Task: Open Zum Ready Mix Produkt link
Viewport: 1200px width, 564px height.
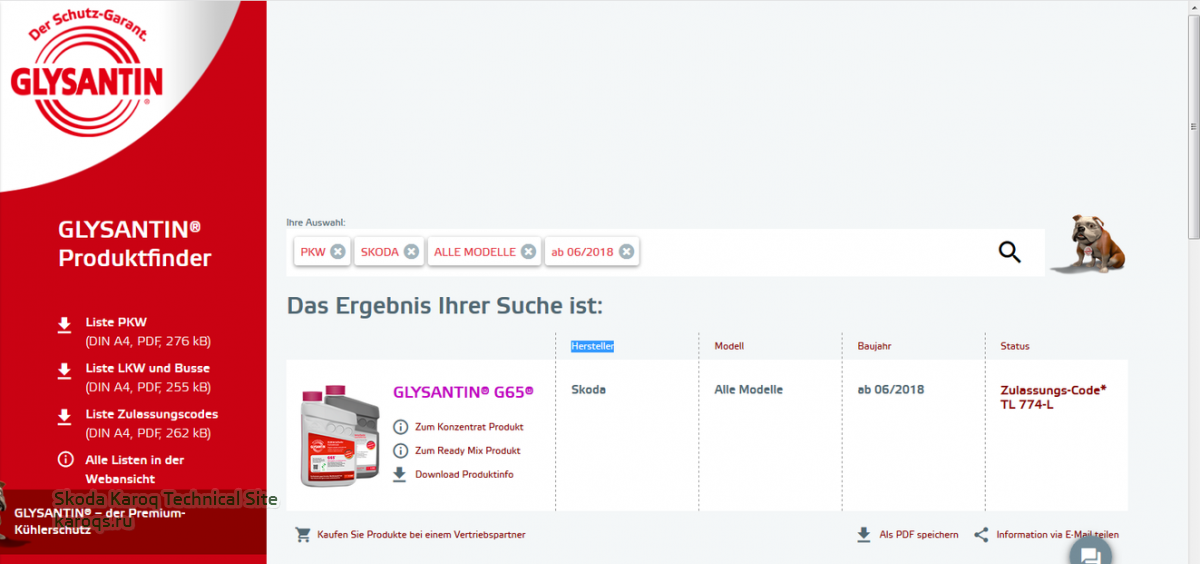Action: tap(468, 451)
